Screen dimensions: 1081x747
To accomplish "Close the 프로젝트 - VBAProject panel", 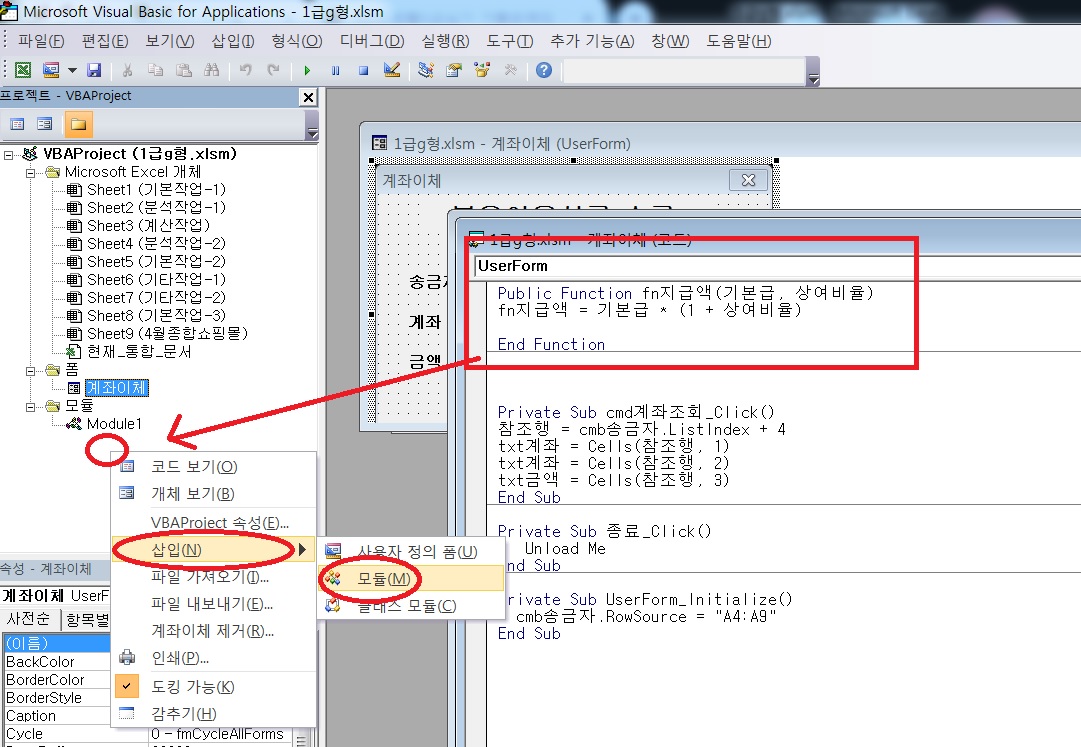I will coord(308,97).
